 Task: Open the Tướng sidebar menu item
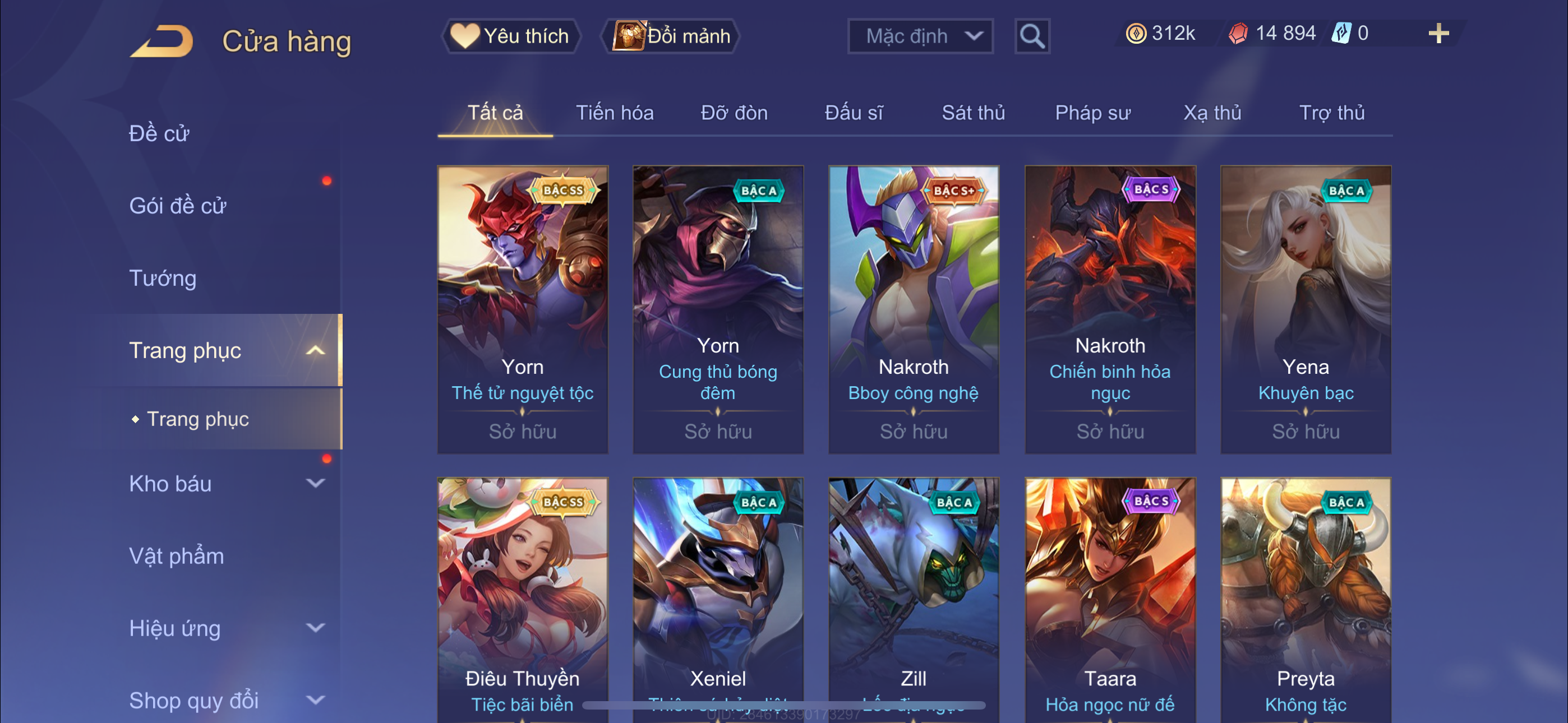coord(163,278)
